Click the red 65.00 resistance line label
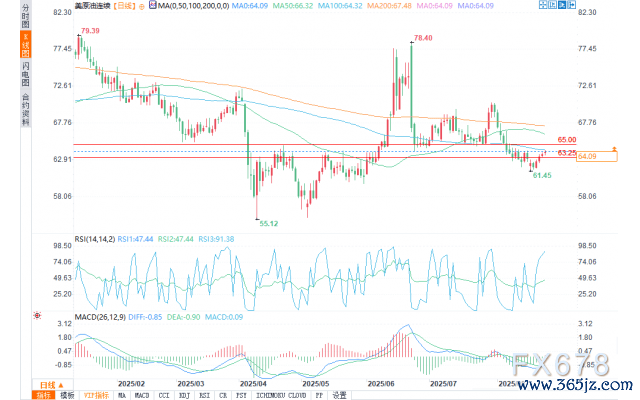640x400 pixels. (x=566, y=139)
